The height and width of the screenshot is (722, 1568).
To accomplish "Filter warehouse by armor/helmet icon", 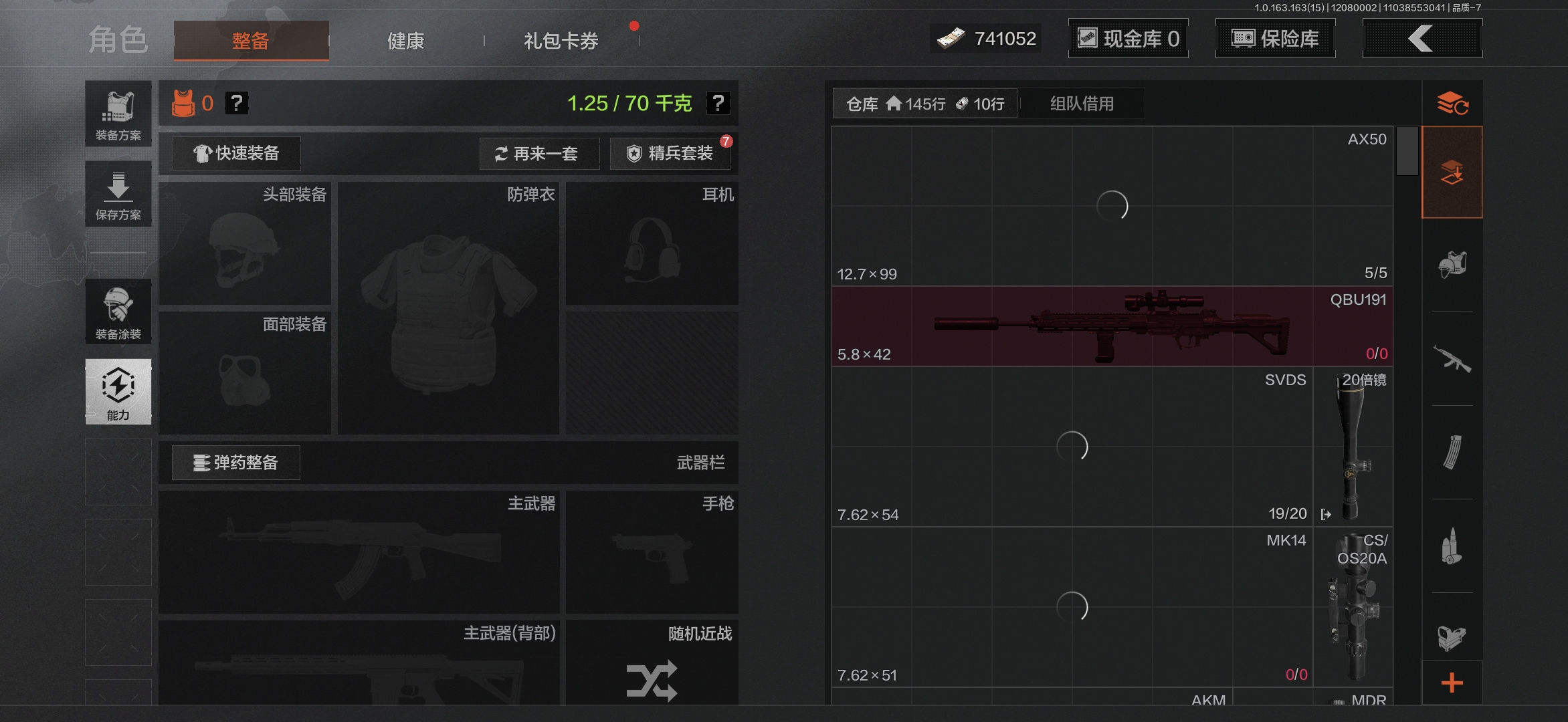I will pos(1452,265).
